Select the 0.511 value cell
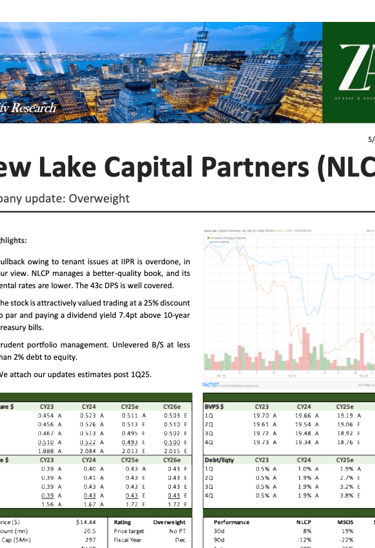 pyautogui.click(x=130, y=416)
